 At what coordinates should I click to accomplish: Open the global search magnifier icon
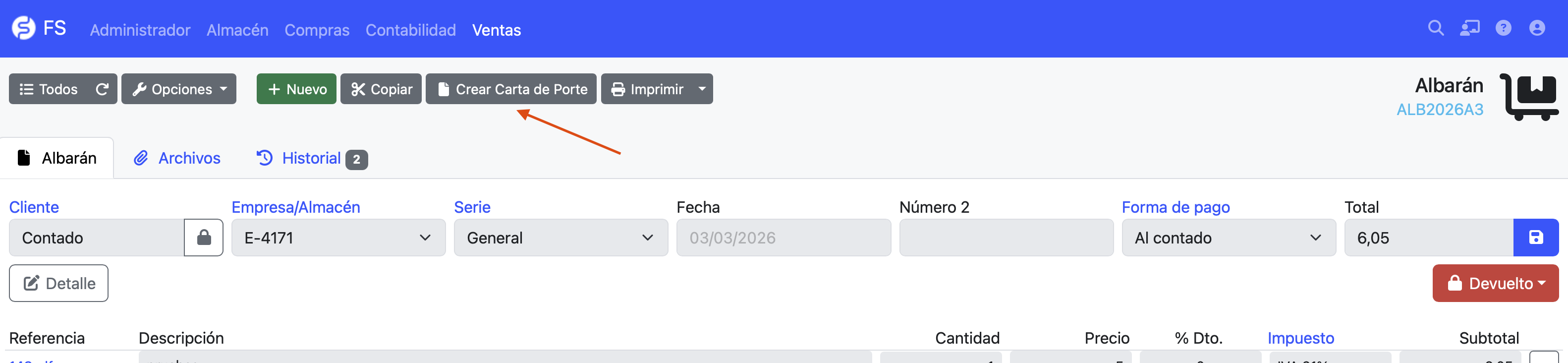coord(1435,28)
